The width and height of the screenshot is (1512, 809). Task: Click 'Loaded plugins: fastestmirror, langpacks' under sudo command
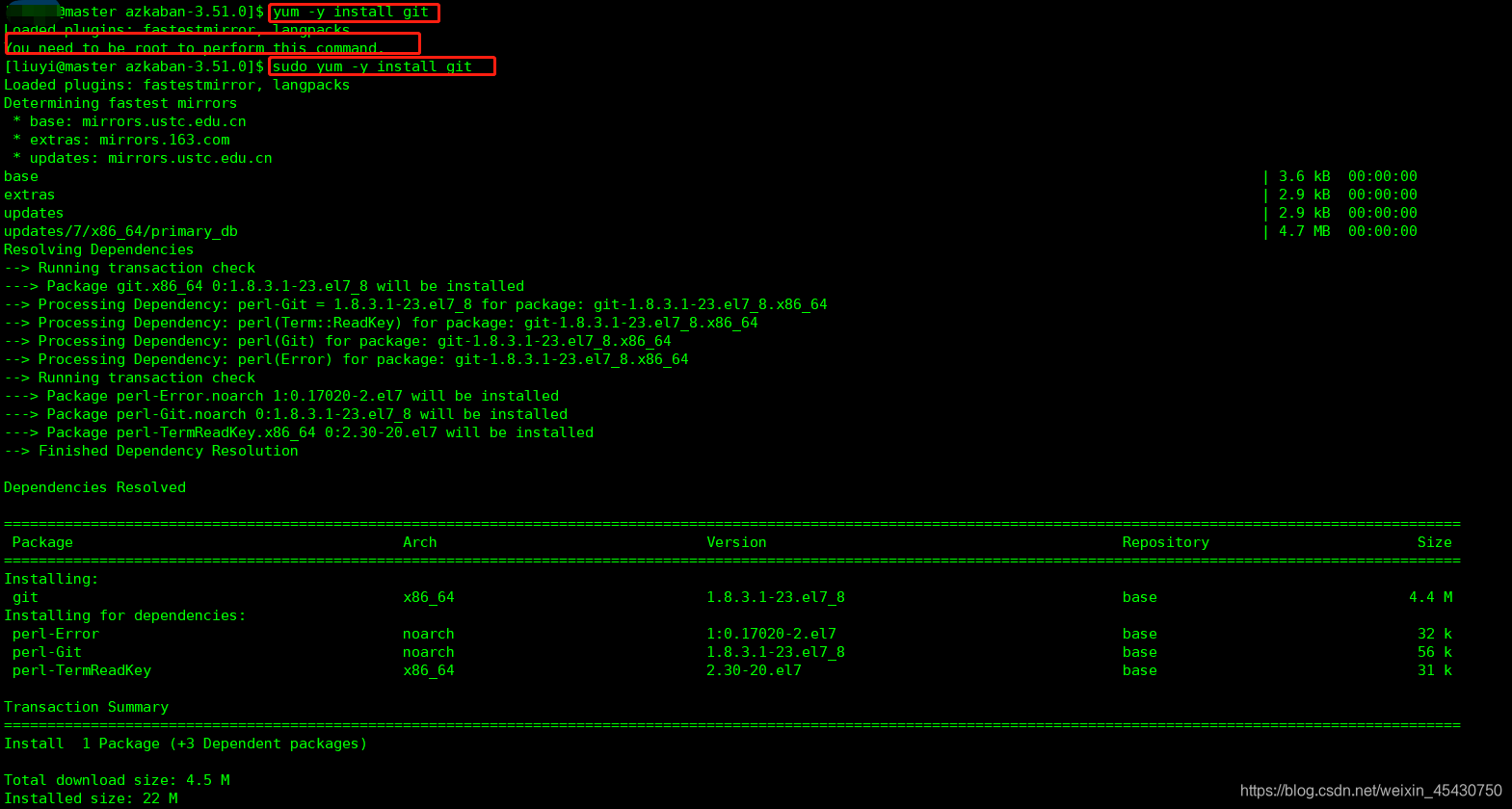(176, 85)
